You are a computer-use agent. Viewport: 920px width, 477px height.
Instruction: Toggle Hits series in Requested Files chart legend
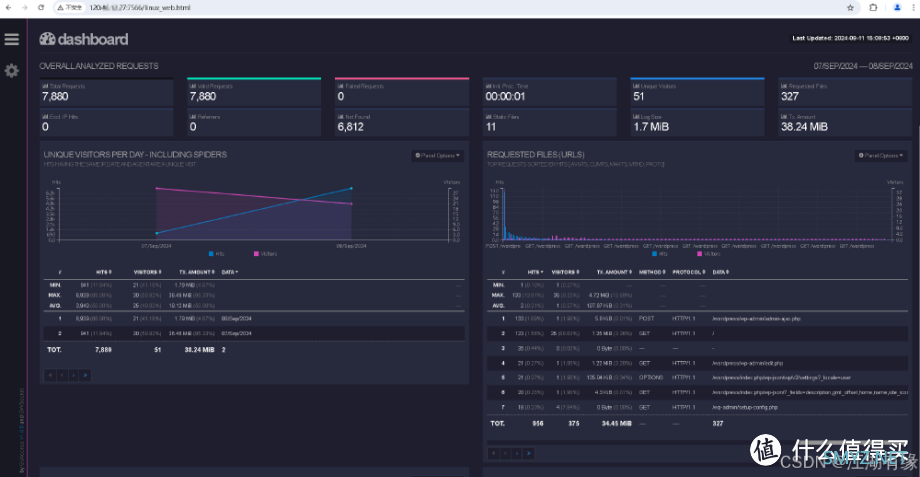660,254
